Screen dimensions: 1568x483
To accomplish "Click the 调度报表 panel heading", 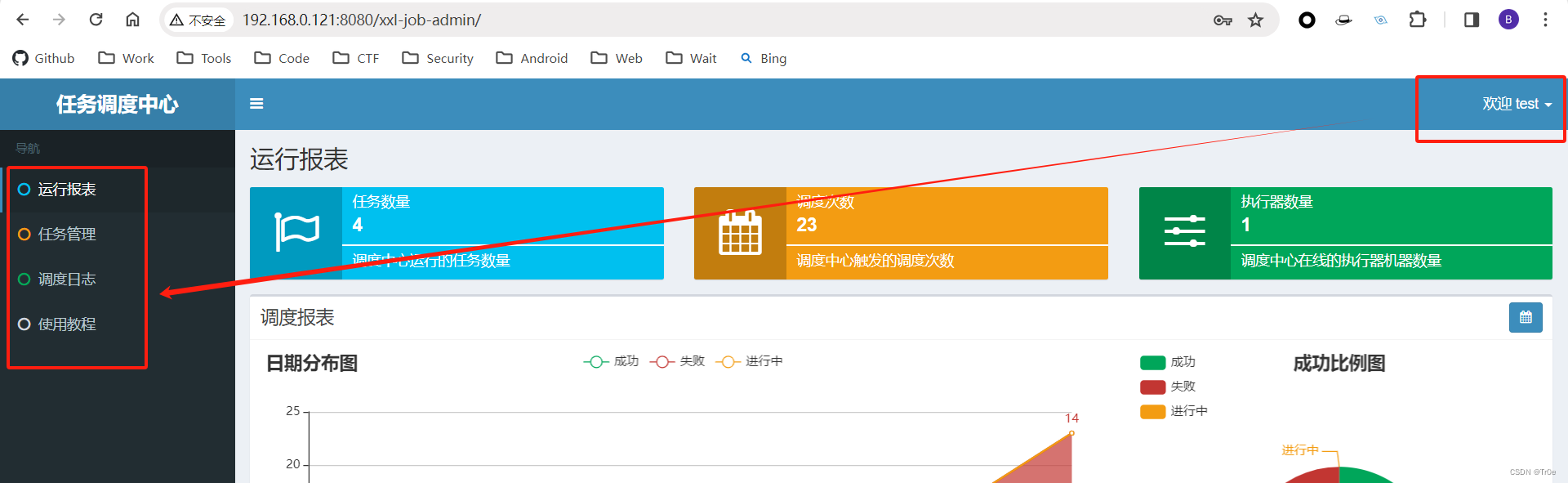I will point(297,318).
